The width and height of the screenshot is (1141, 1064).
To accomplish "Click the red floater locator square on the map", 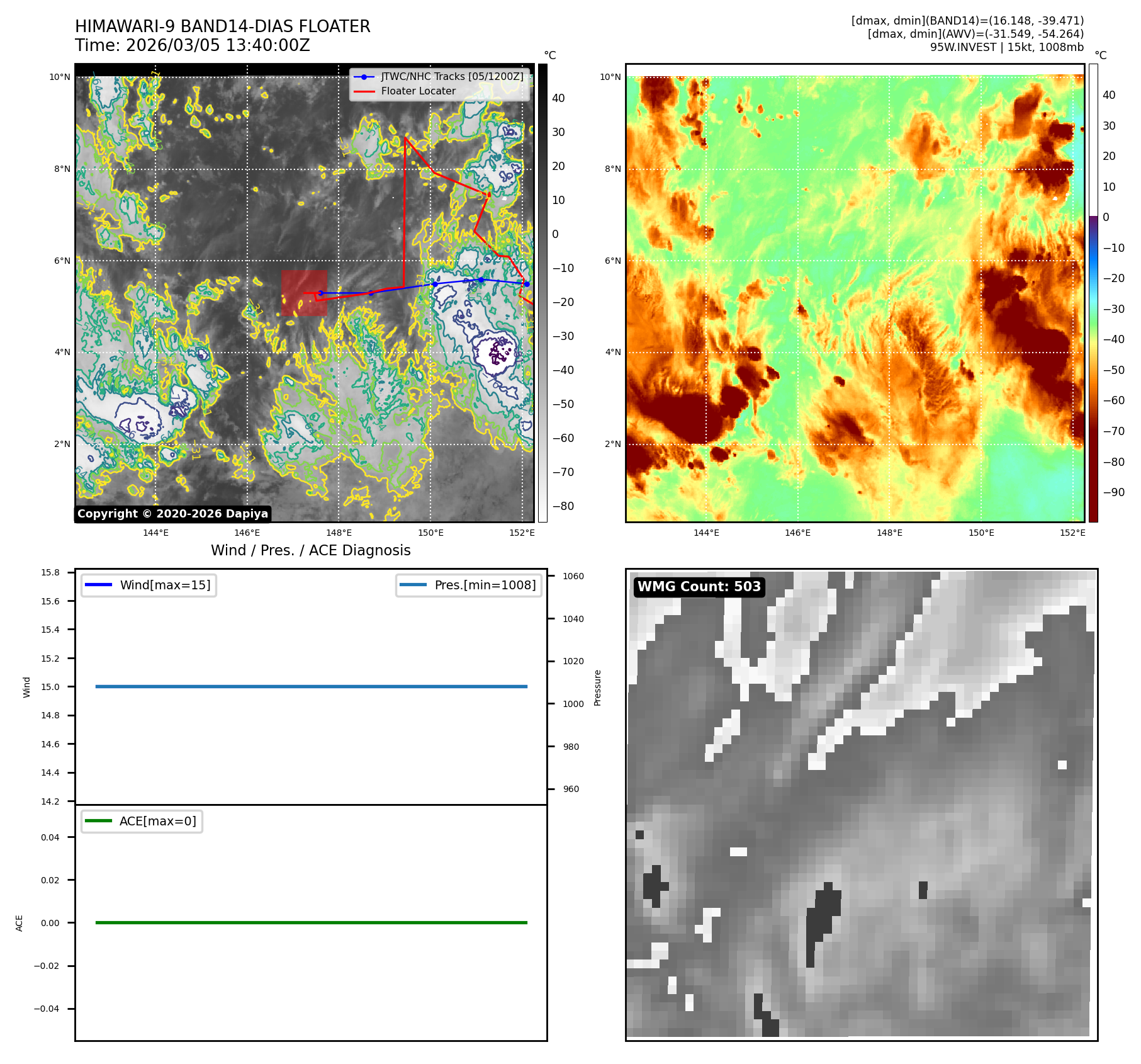I will tap(304, 293).
